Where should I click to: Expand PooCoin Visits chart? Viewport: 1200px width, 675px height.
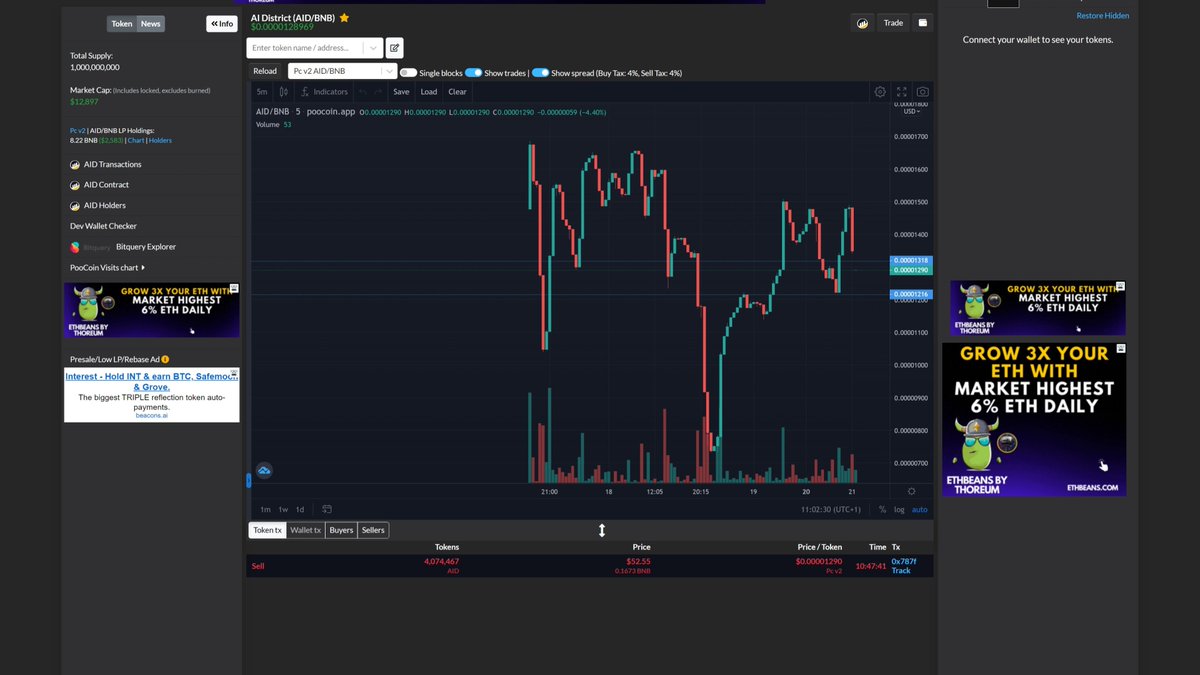[107, 267]
